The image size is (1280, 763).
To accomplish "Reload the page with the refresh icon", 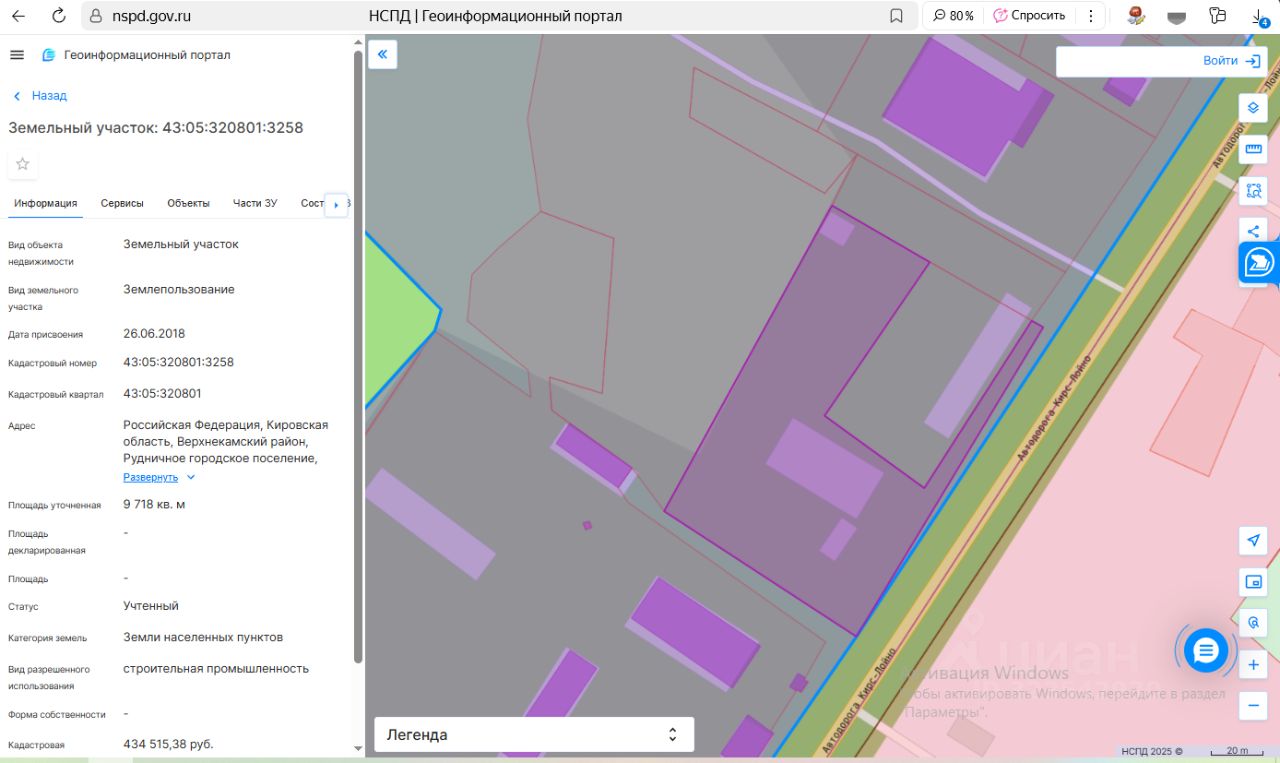I will (x=59, y=16).
